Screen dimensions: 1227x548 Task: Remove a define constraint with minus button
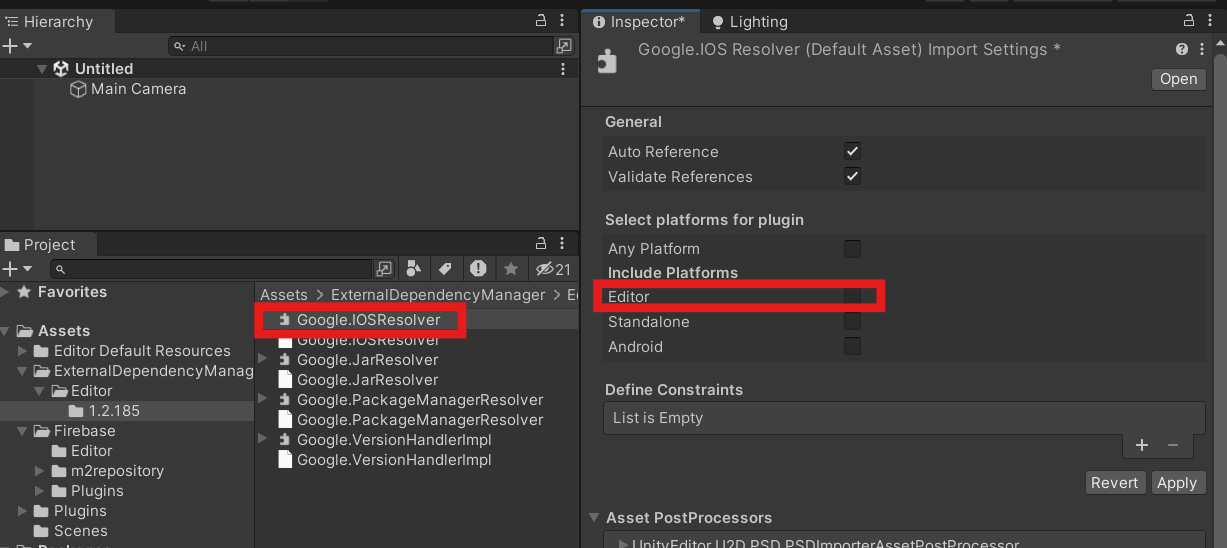tap(1173, 445)
